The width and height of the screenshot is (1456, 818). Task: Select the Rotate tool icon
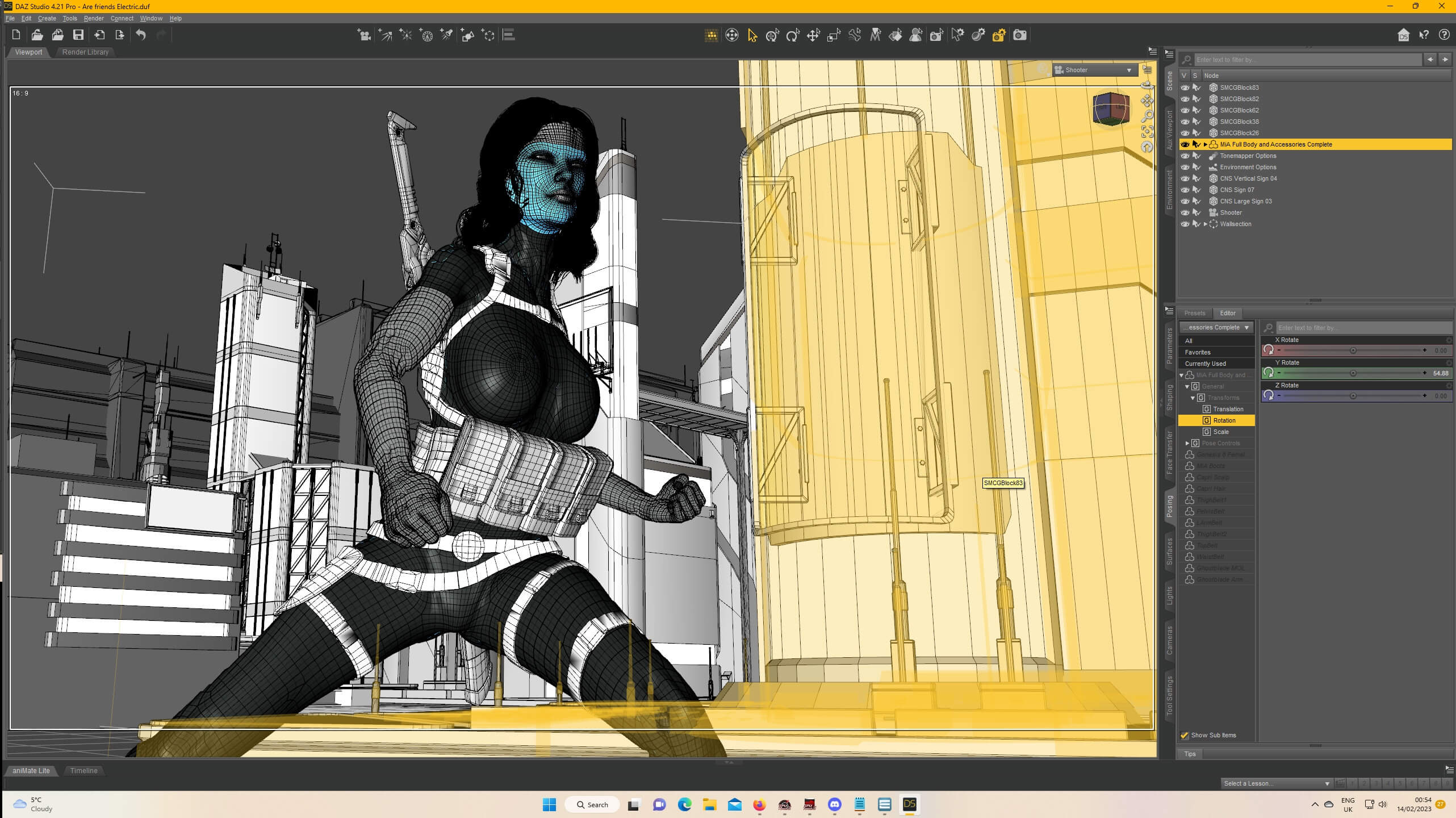pyautogui.click(x=793, y=36)
